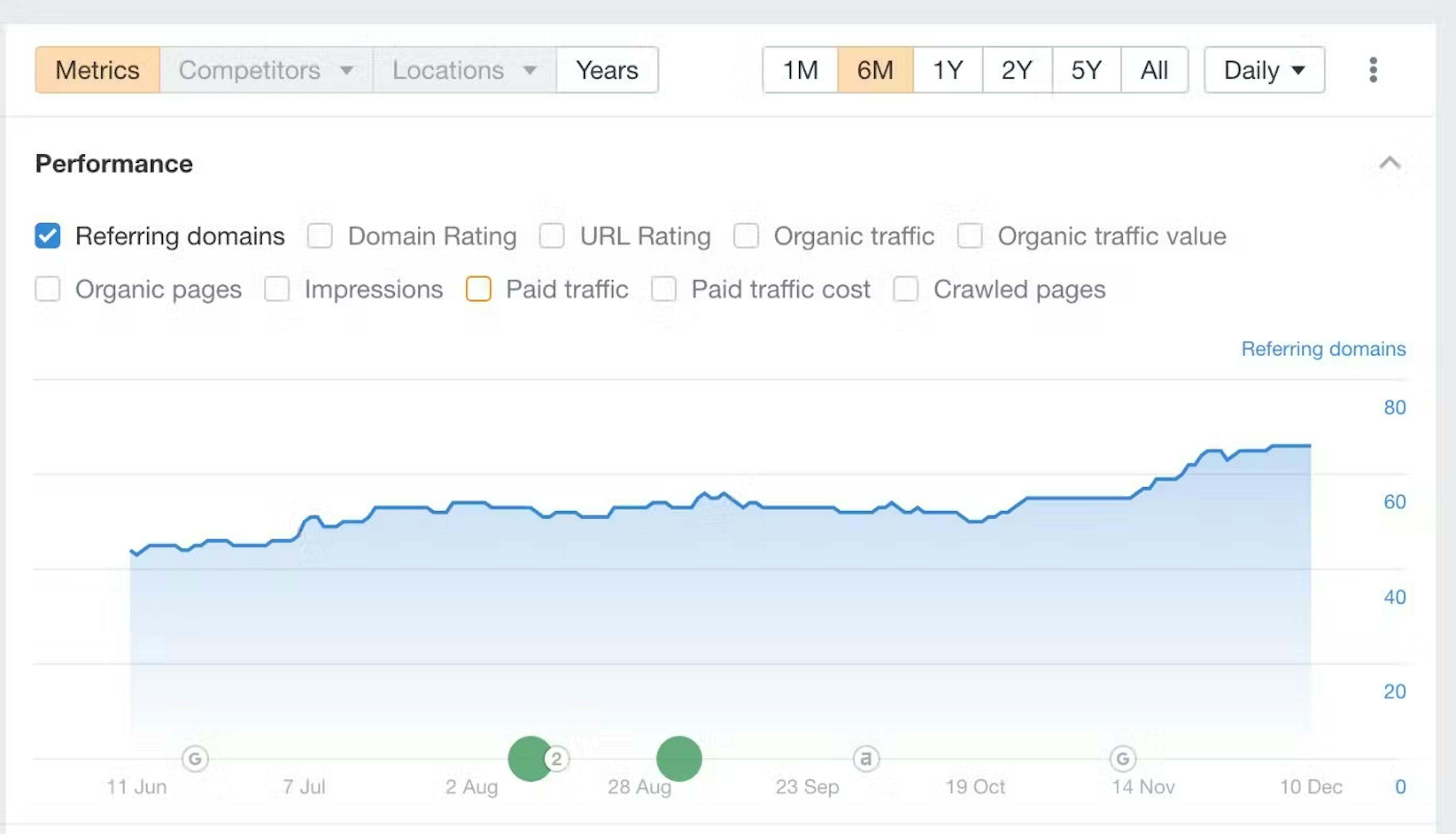
Task: Select the All time range
Action: tap(1154, 70)
